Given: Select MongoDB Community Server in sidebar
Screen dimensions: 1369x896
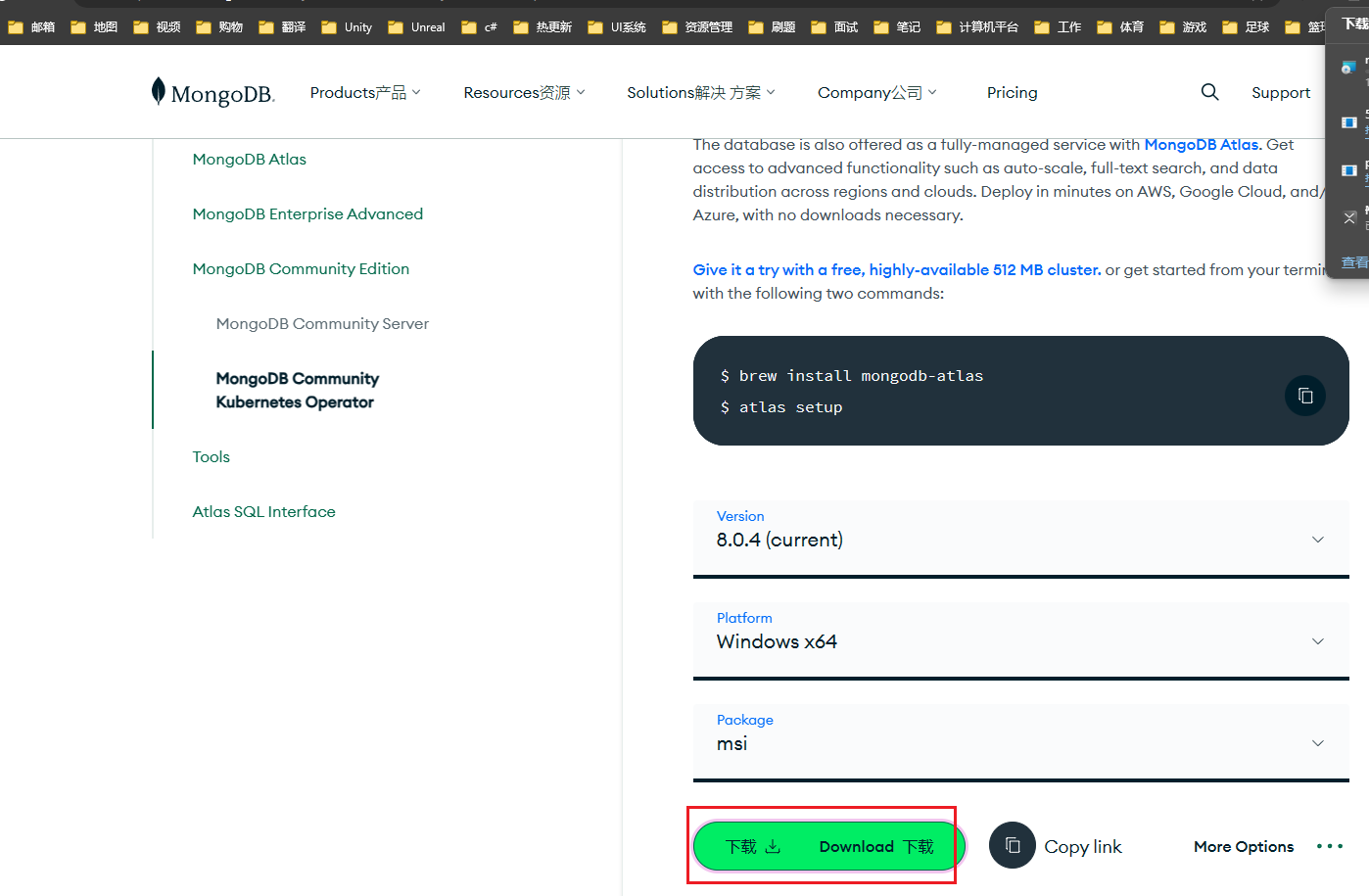Looking at the screenshot, I should tap(322, 324).
